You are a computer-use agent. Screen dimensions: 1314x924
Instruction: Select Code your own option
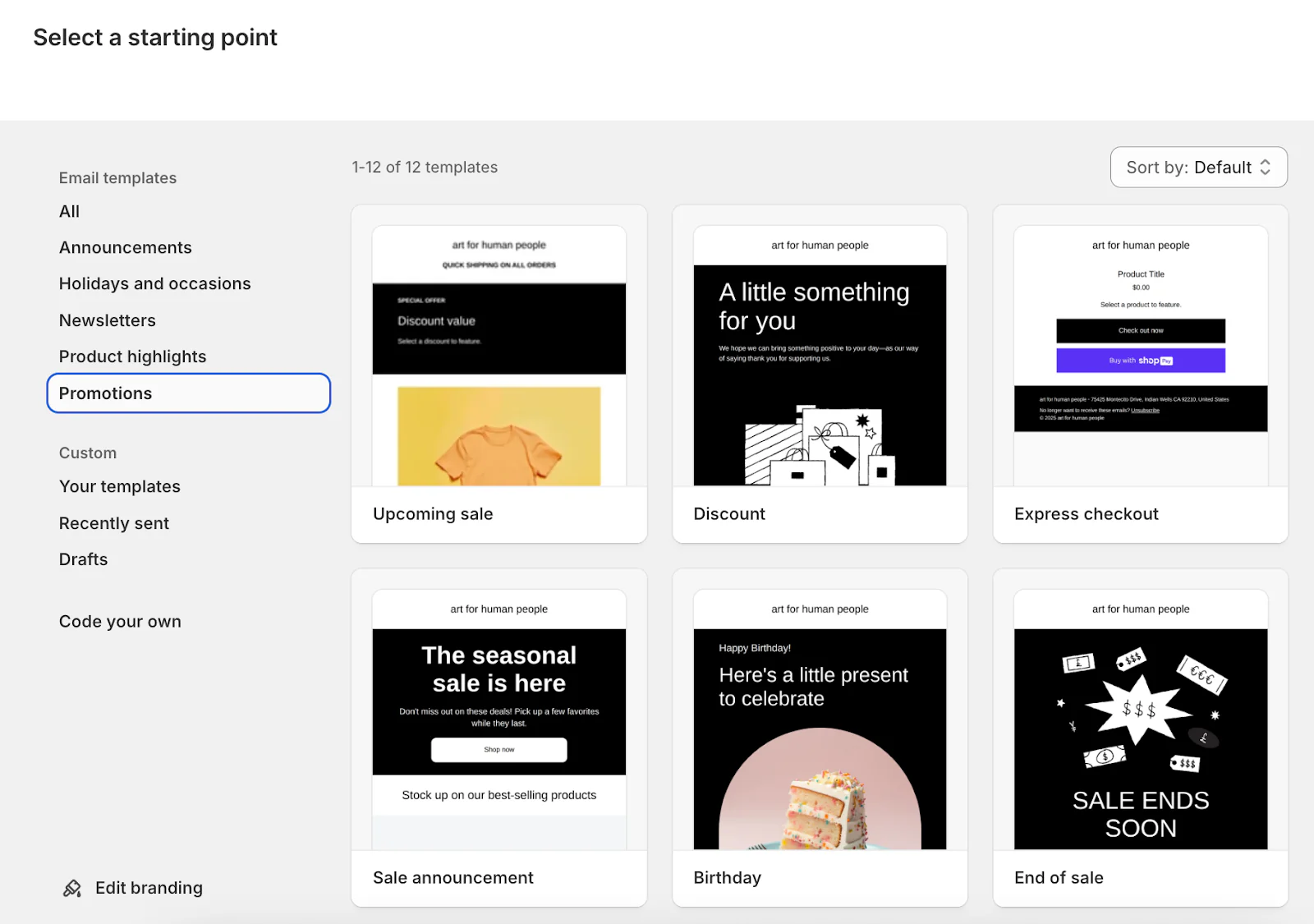119,621
